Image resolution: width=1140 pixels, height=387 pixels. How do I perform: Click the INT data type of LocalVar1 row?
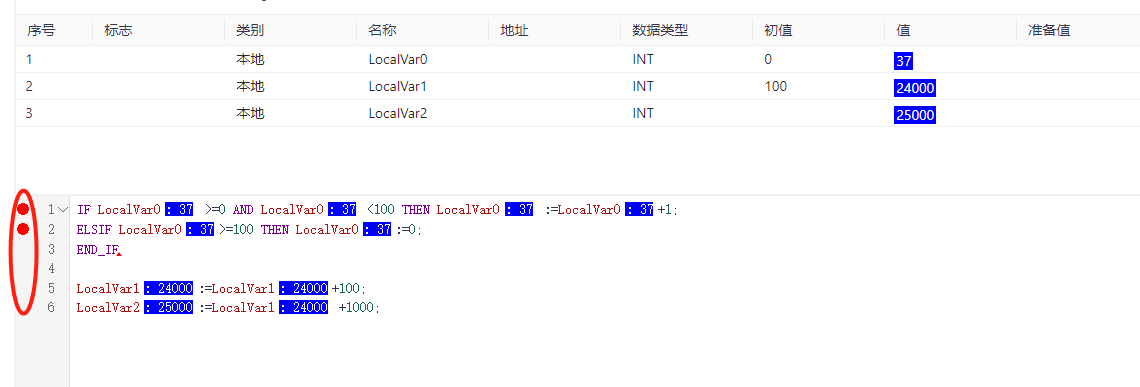pos(643,87)
